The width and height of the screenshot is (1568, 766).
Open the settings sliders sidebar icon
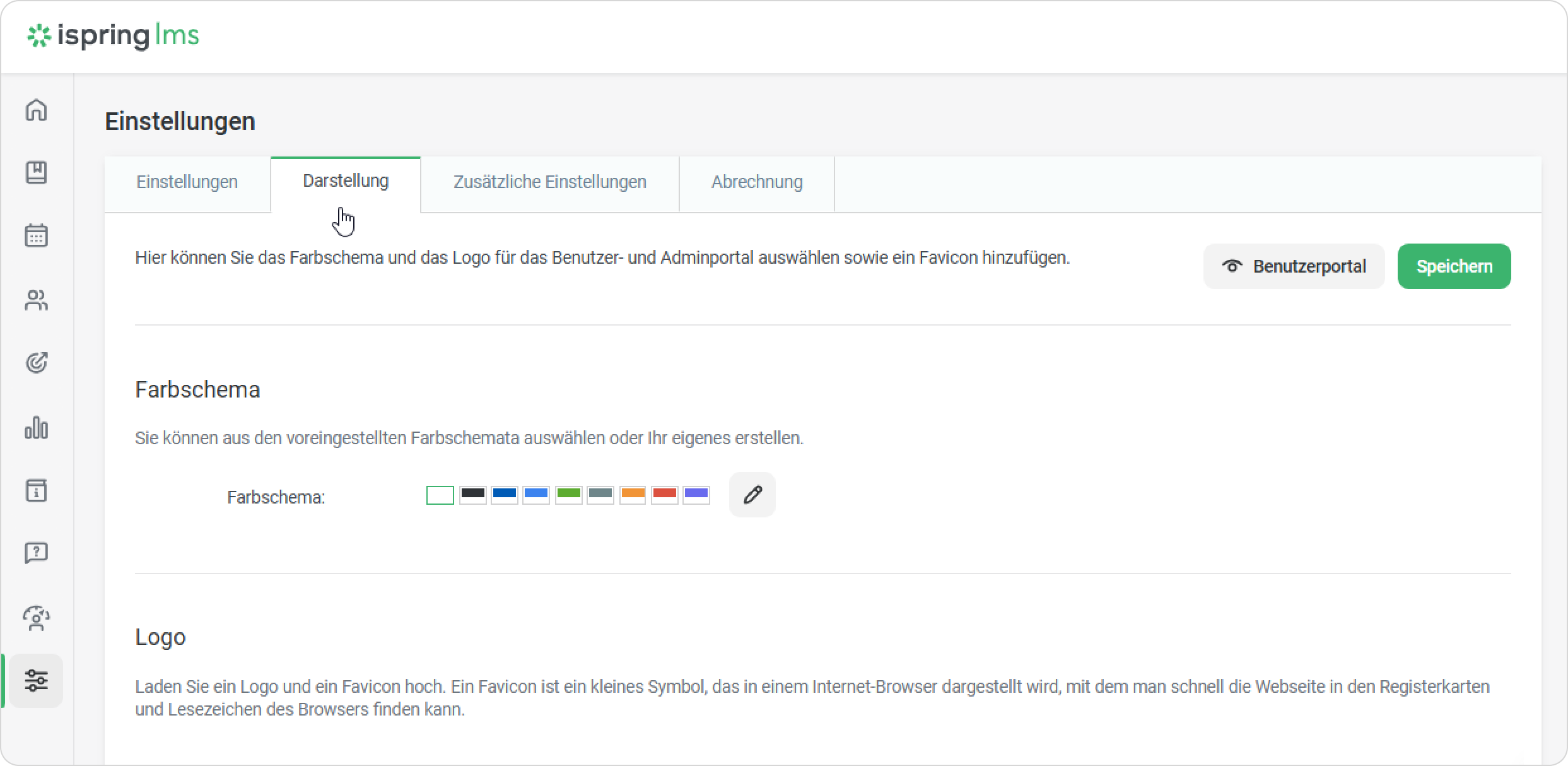[37, 681]
